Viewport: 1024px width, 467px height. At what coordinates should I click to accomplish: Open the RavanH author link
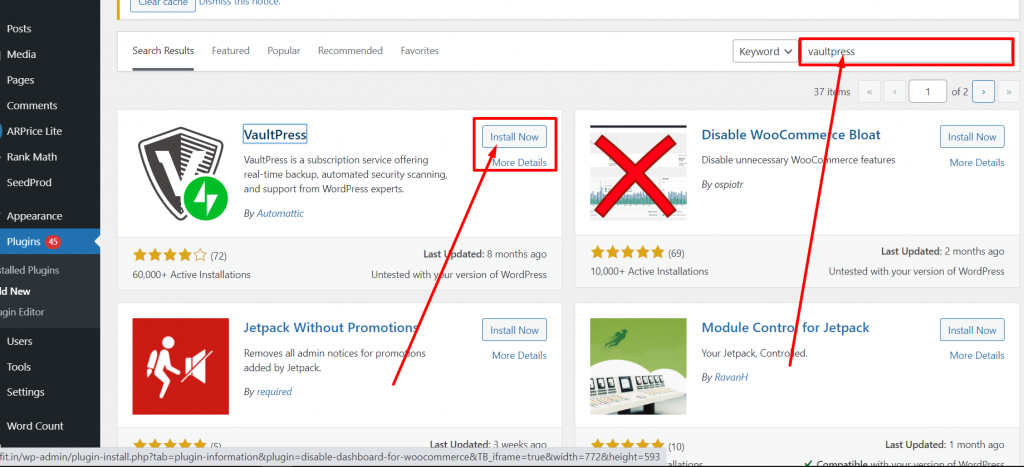[x=731, y=378]
